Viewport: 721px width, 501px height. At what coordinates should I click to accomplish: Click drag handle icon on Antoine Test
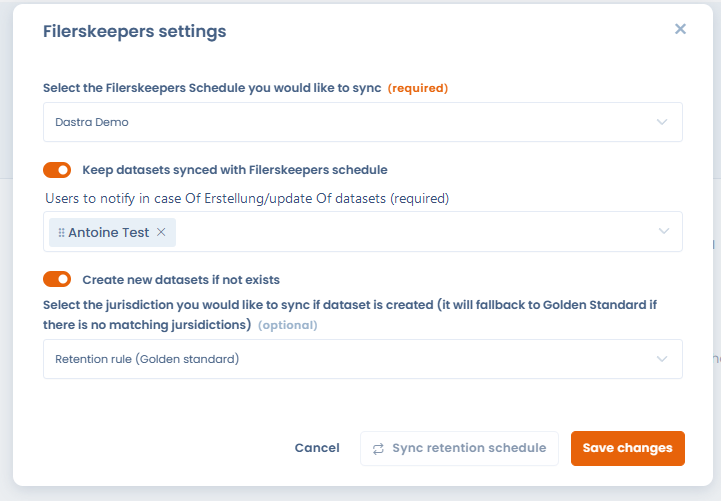click(61, 233)
